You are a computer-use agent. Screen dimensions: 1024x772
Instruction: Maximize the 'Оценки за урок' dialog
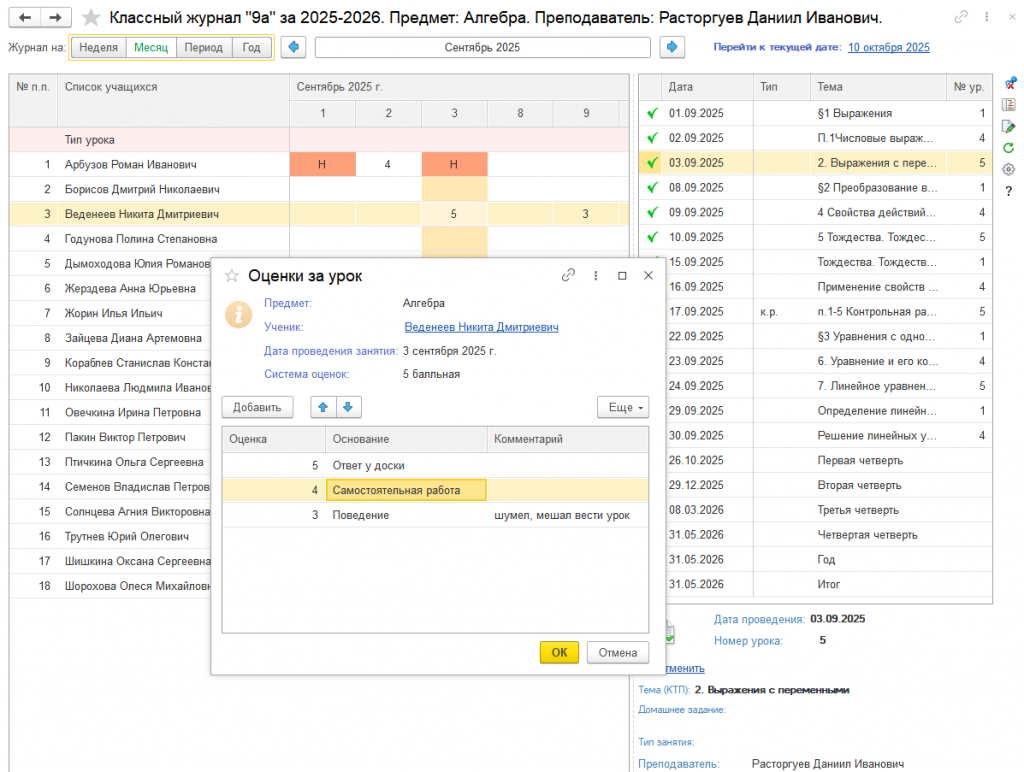tap(622, 276)
